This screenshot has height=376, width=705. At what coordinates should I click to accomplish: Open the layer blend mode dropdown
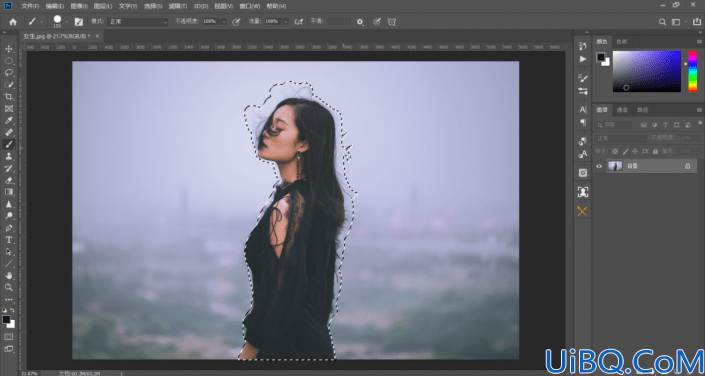click(x=620, y=138)
